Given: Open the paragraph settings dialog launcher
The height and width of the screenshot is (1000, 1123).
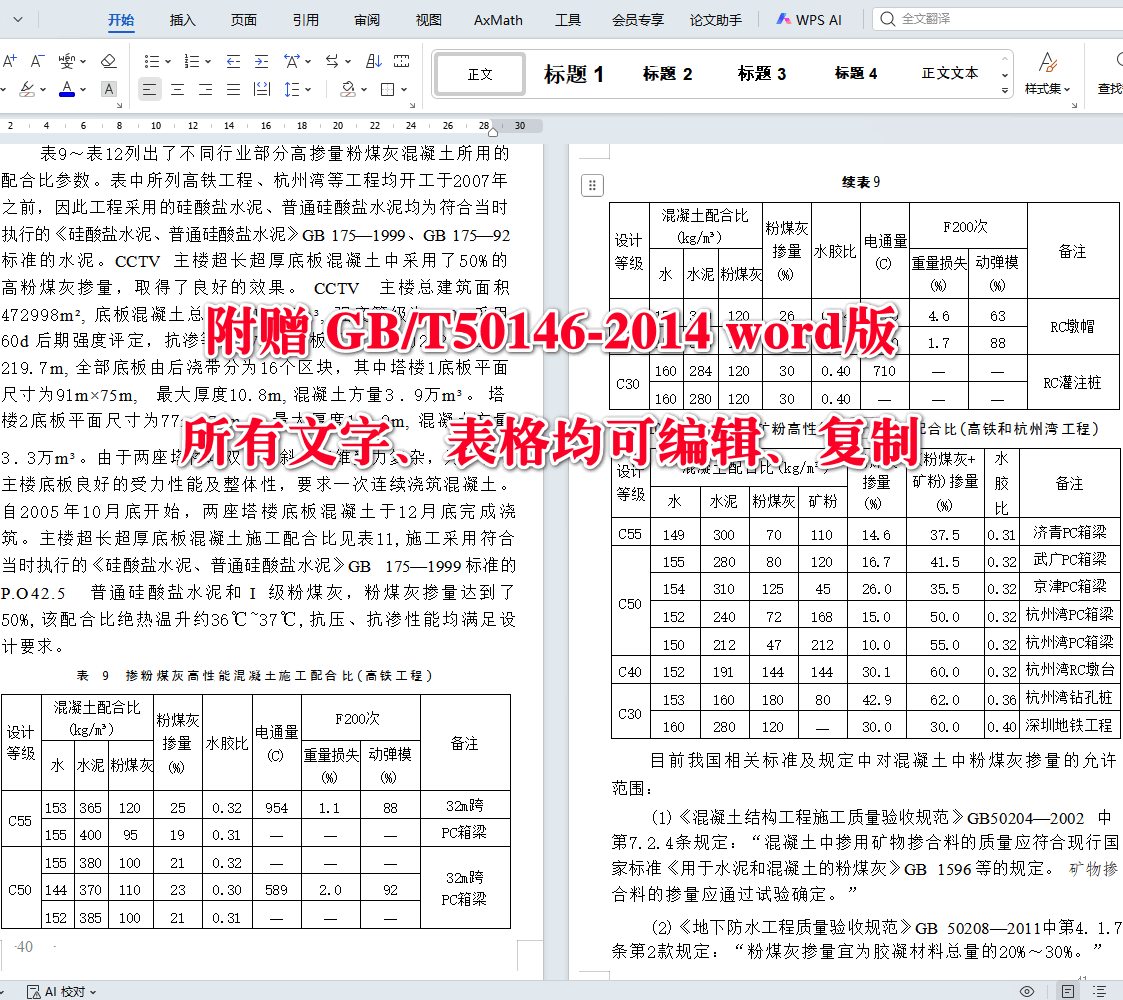Looking at the screenshot, I should [x=413, y=105].
